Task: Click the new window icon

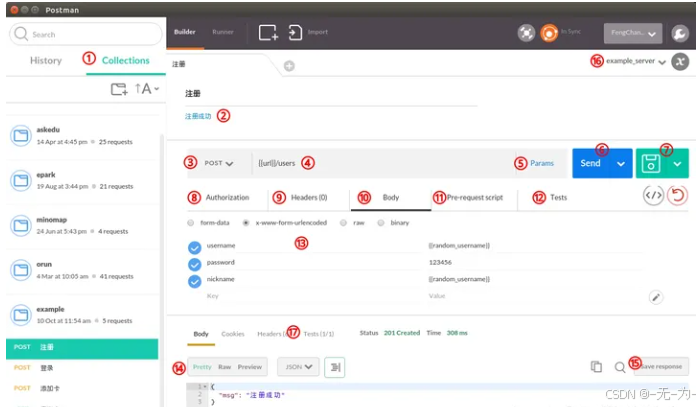Action: click(x=268, y=33)
